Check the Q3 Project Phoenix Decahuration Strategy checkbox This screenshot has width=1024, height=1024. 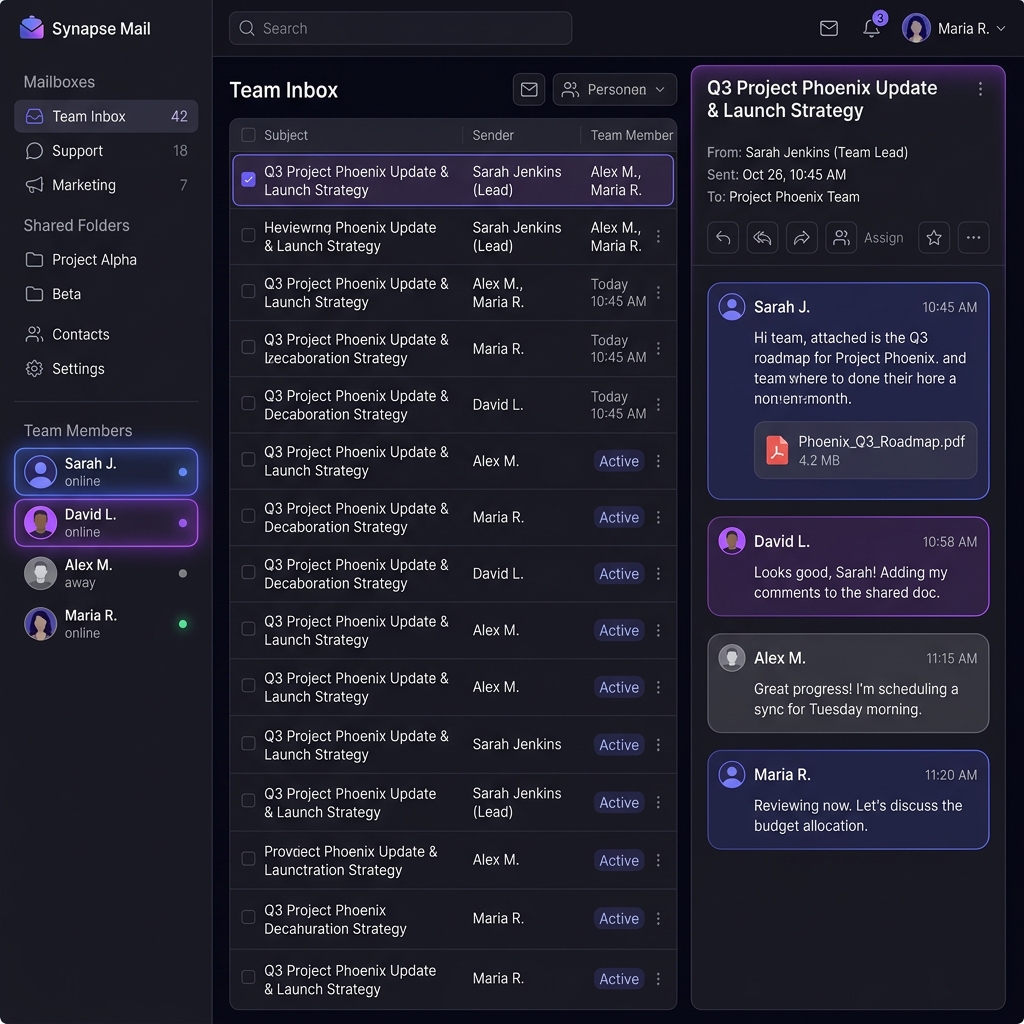click(248, 918)
